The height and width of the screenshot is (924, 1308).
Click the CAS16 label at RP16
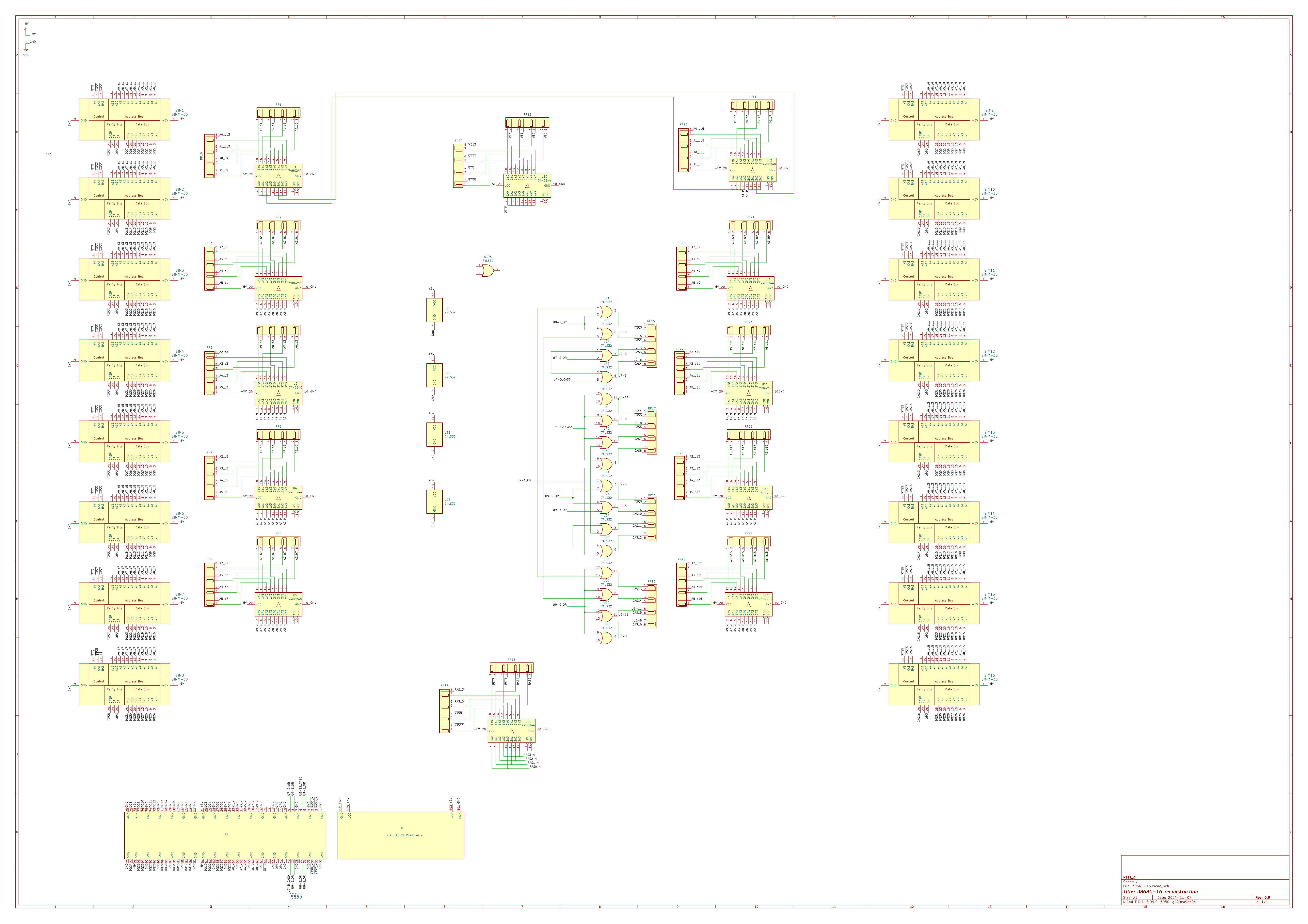pos(637,624)
